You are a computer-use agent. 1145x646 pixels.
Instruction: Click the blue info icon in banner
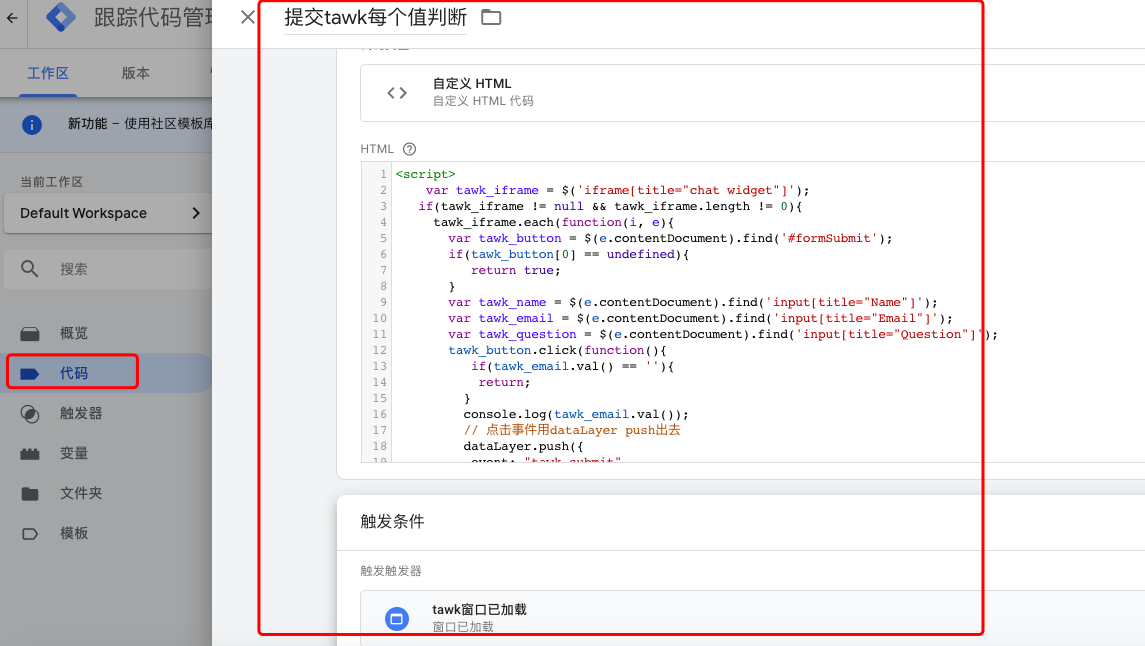32,124
